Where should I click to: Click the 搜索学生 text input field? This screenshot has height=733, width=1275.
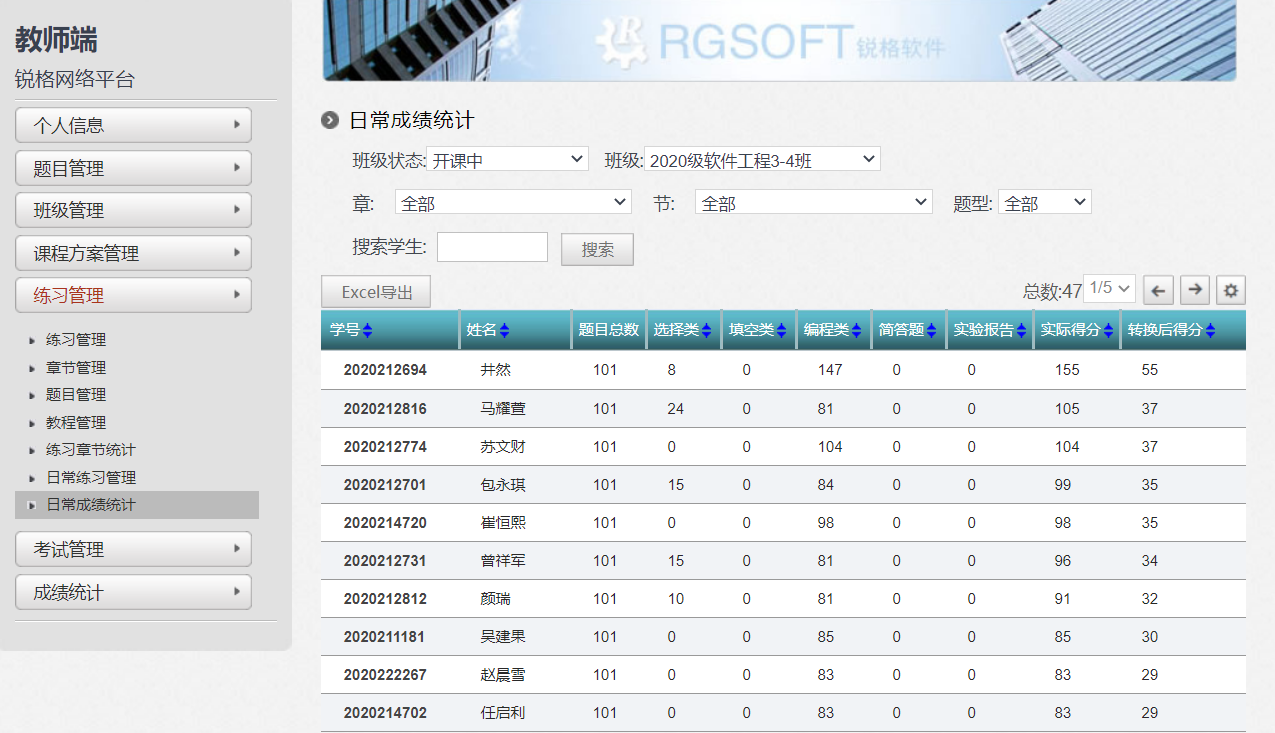[x=492, y=247]
